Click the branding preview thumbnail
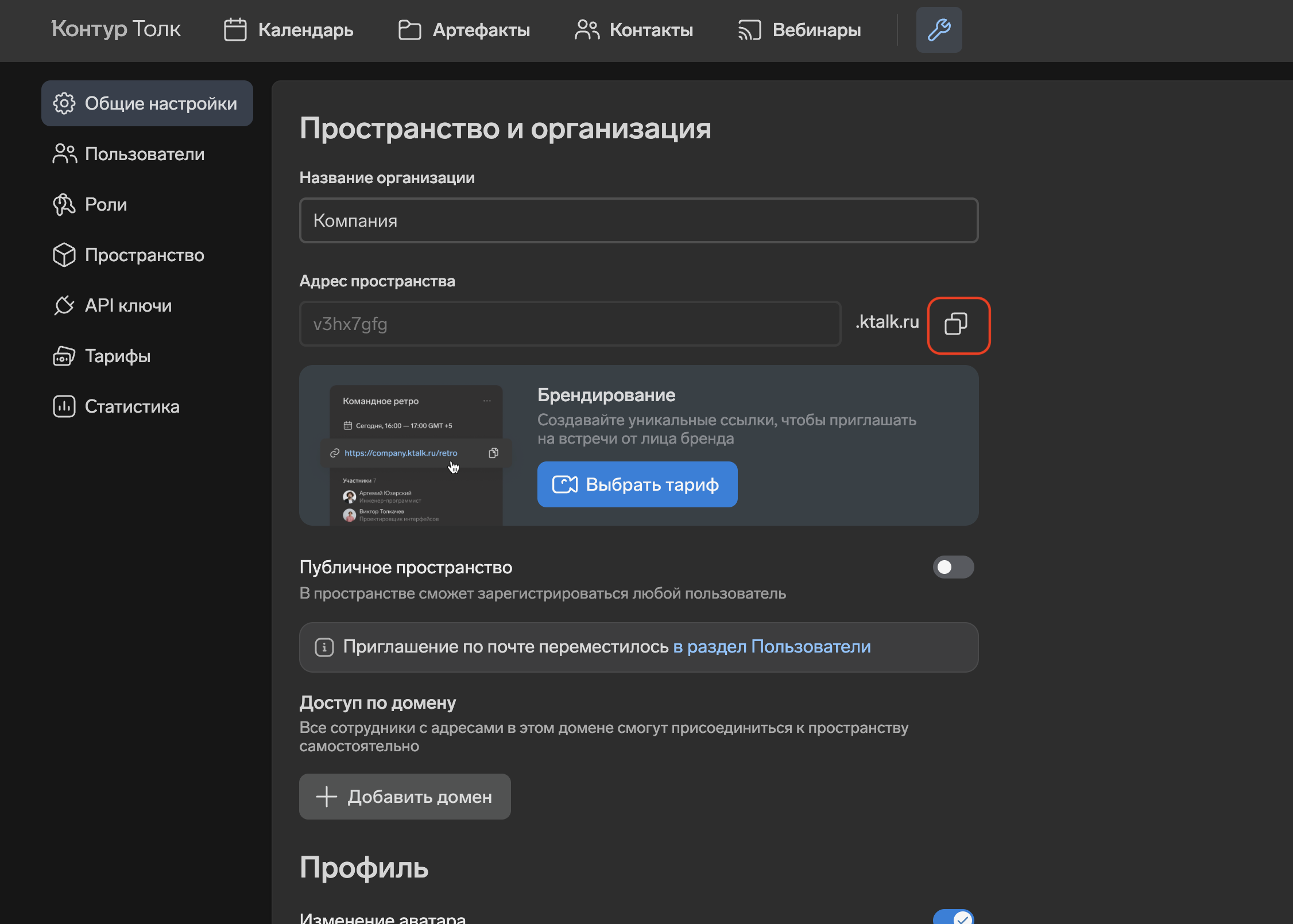Image resolution: width=1293 pixels, height=924 pixels. pos(416,455)
